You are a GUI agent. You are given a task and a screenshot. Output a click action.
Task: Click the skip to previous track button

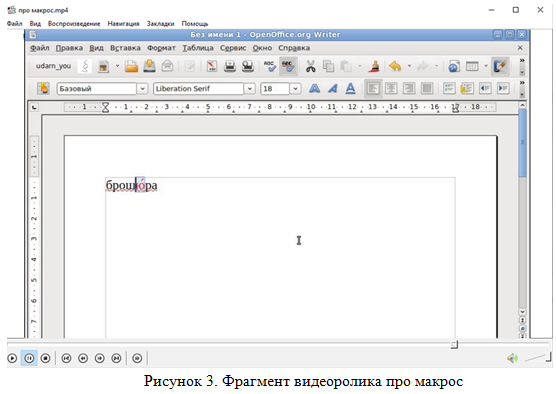tap(66, 358)
